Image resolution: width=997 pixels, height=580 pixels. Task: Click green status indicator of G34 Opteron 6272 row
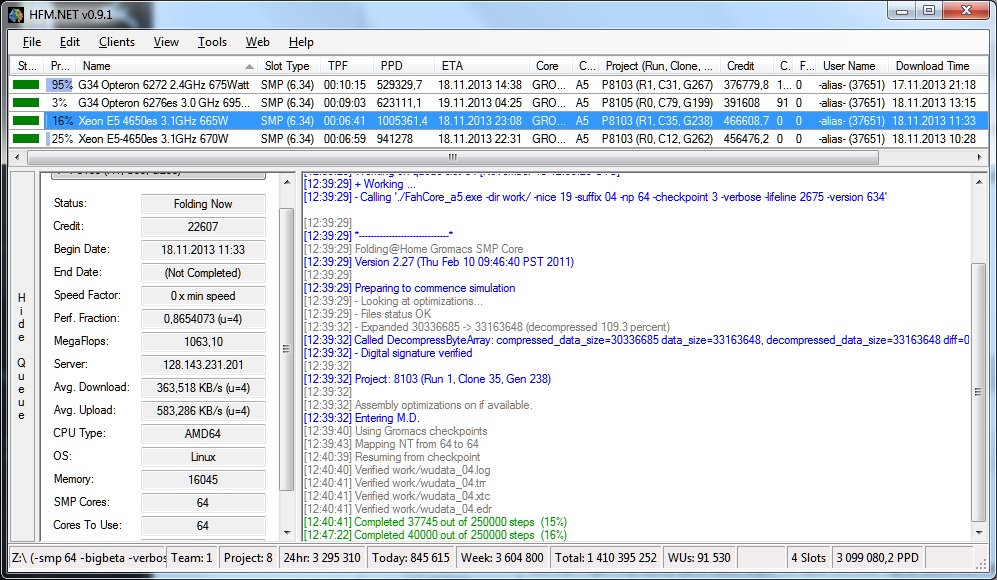26,85
